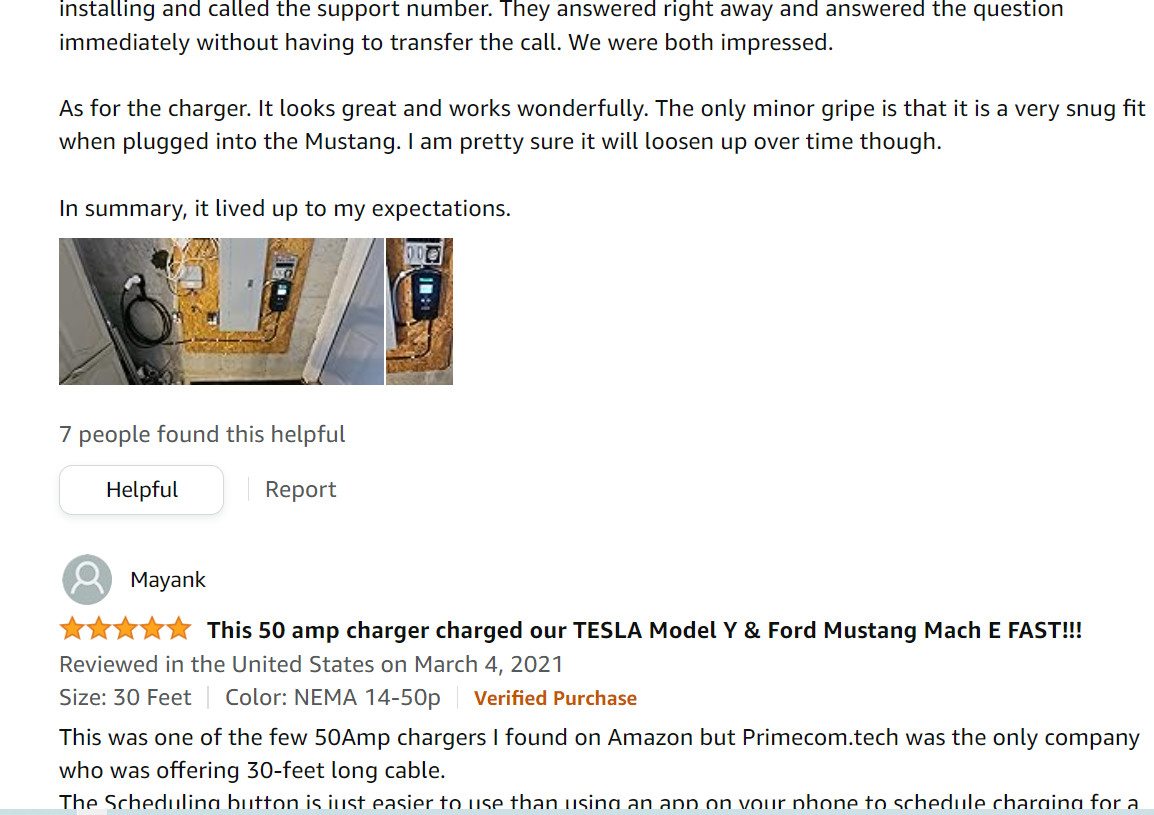
Task: Click the third star of Mayank's rating
Action: click(125, 629)
